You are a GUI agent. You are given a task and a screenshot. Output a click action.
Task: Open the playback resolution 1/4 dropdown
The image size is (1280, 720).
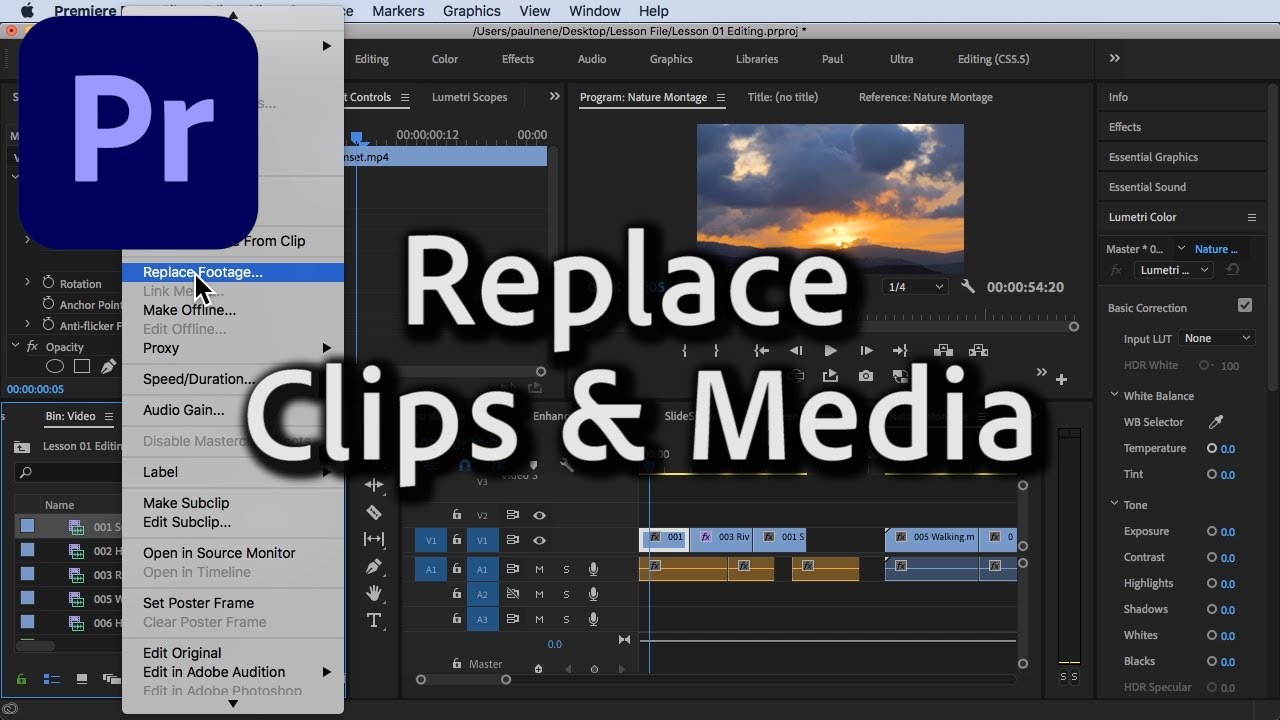tap(916, 287)
